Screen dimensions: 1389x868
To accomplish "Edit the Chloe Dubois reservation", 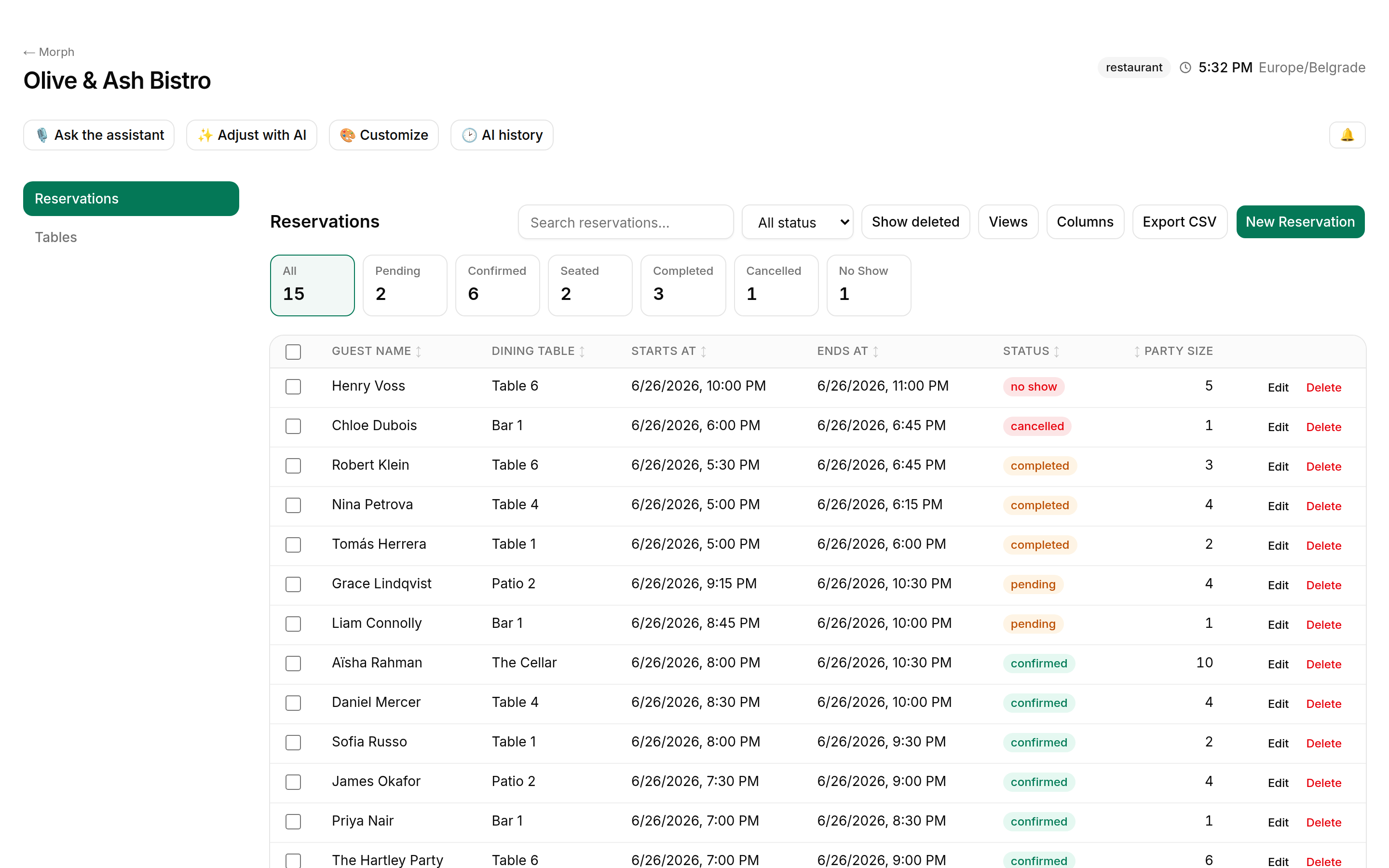I will tap(1278, 427).
